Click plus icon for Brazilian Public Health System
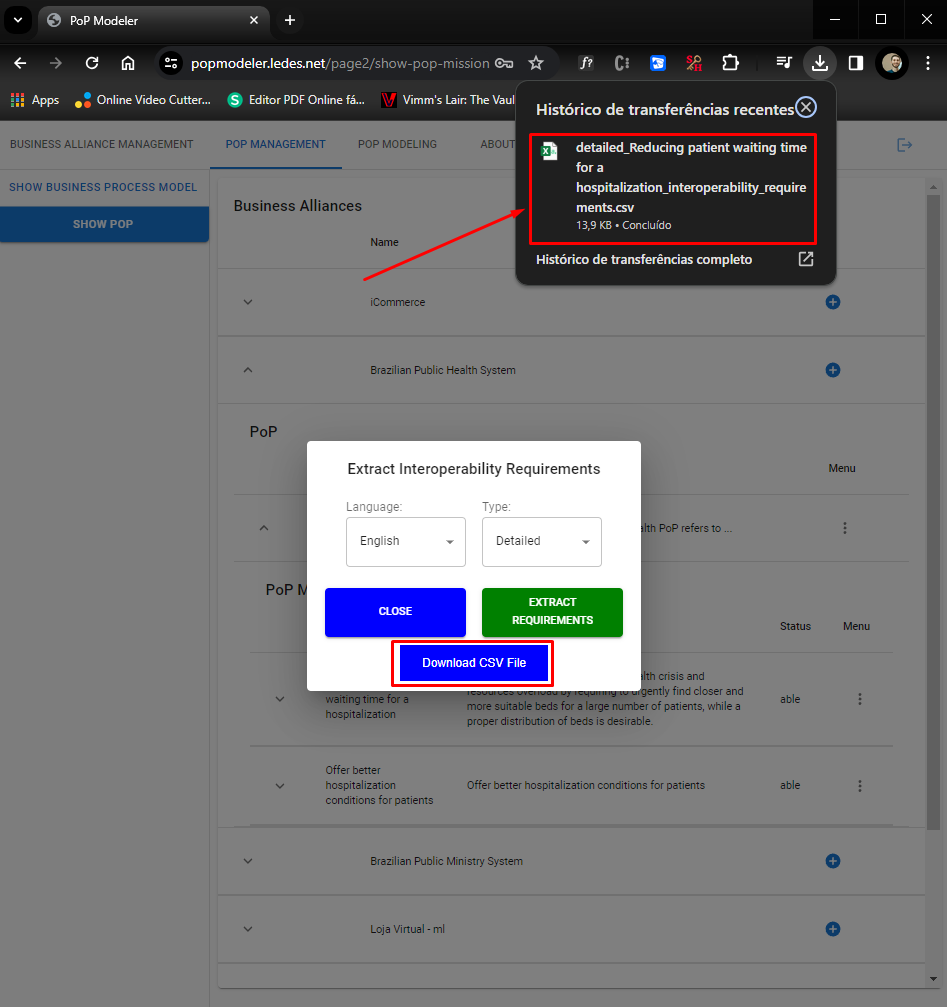 coord(833,370)
